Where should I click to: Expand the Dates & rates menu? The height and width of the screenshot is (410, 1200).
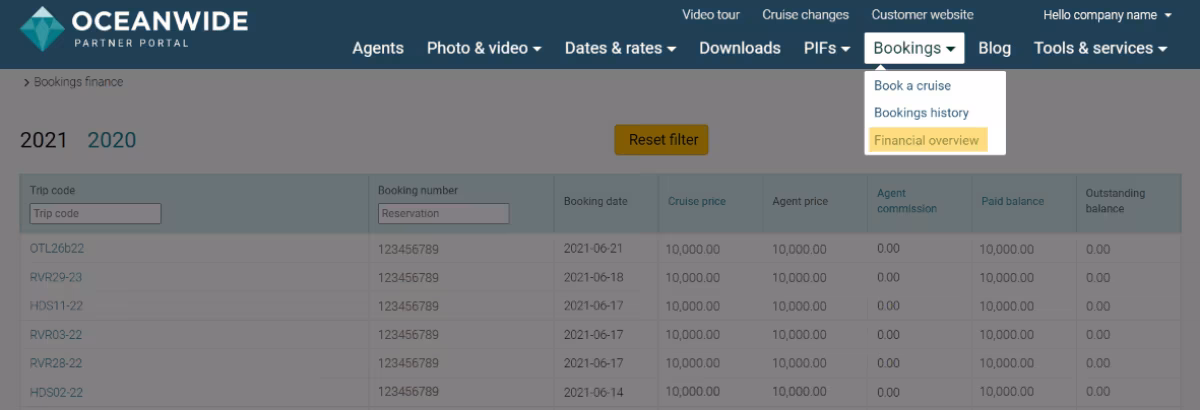click(620, 48)
